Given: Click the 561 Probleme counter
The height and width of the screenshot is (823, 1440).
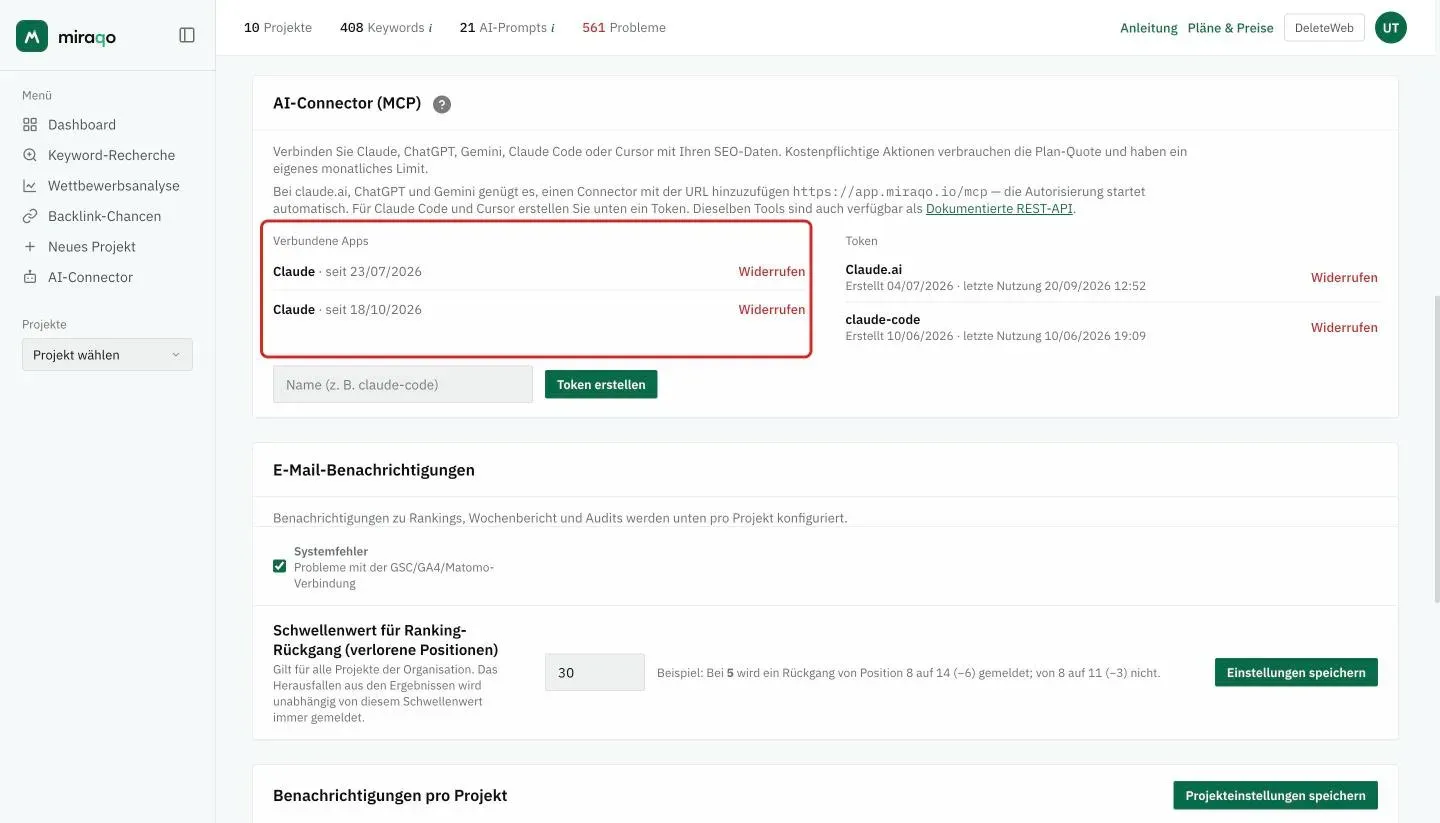Looking at the screenshot, I should click(x=624, y=28).
